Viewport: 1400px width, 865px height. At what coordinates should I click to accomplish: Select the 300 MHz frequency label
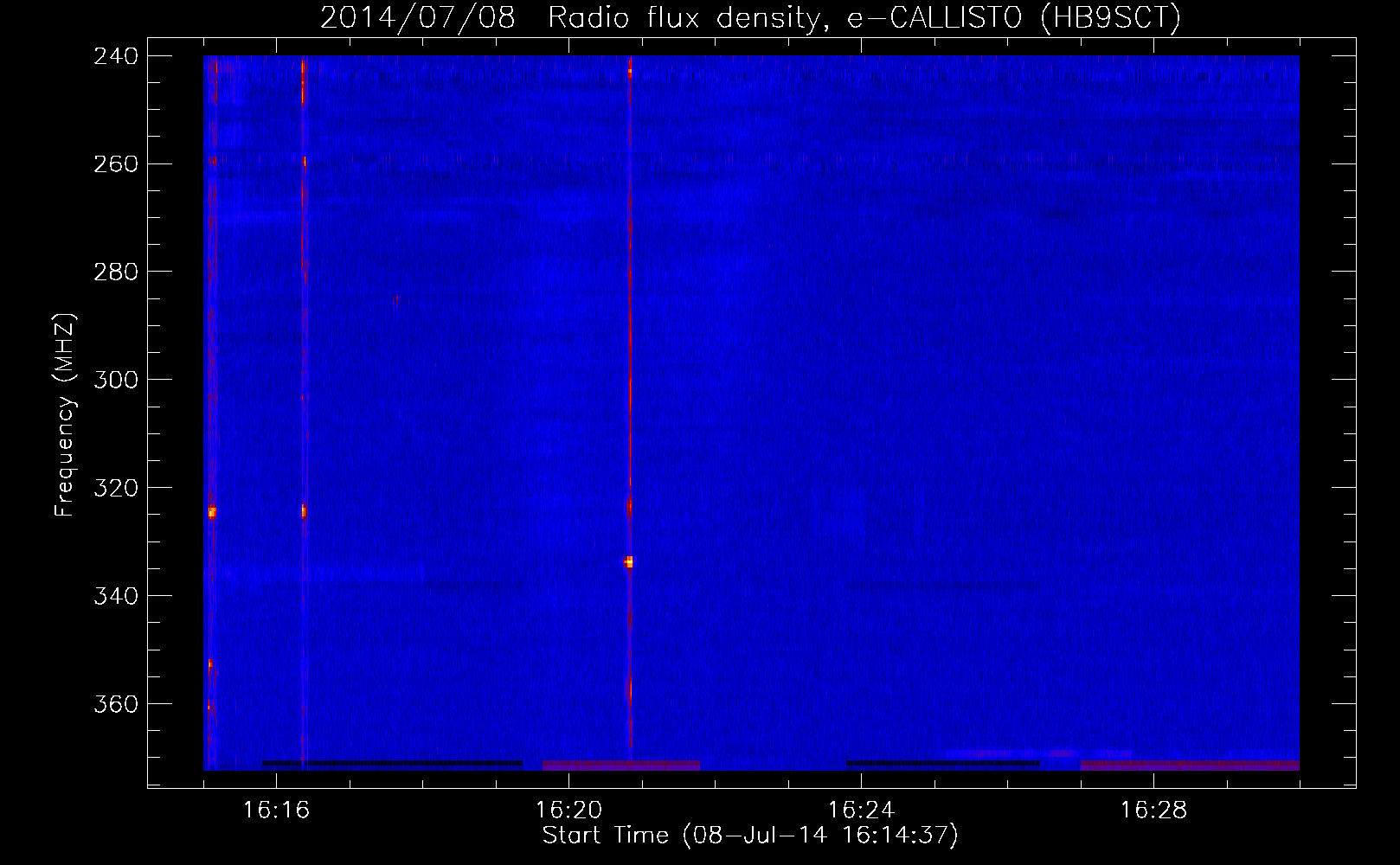[x=116, y=381]
